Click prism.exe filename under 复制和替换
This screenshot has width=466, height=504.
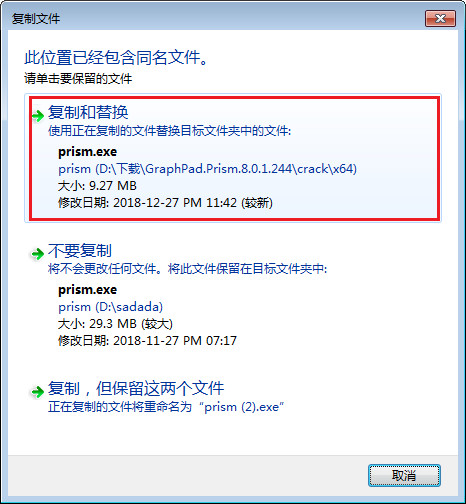[87, 152]
